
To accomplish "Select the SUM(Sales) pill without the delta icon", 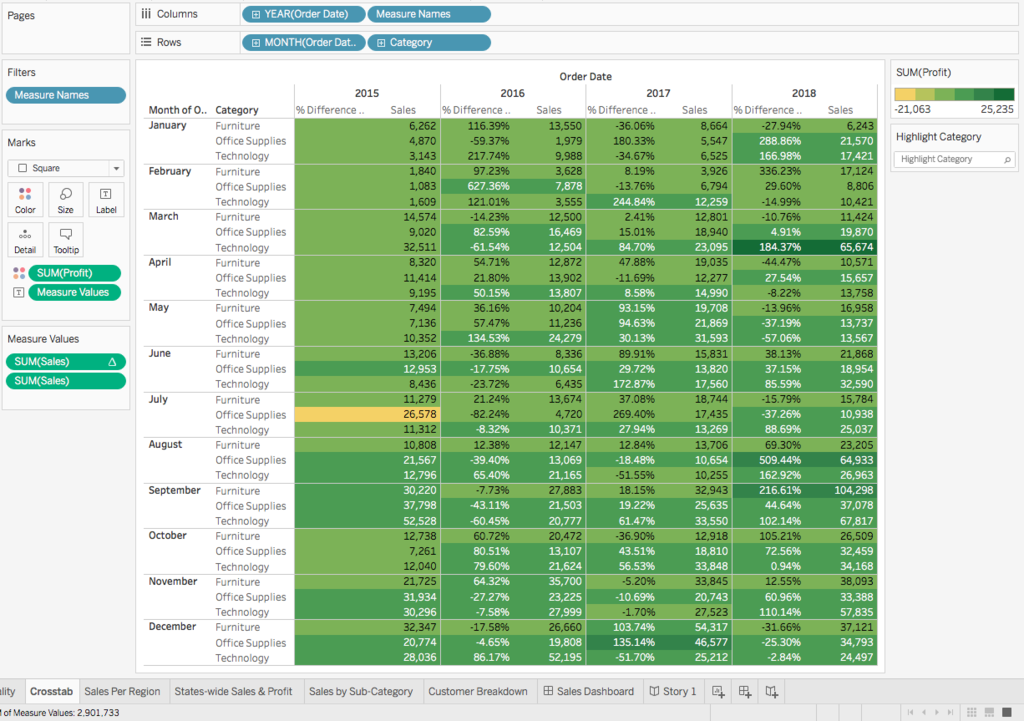I will coord(65,381).
